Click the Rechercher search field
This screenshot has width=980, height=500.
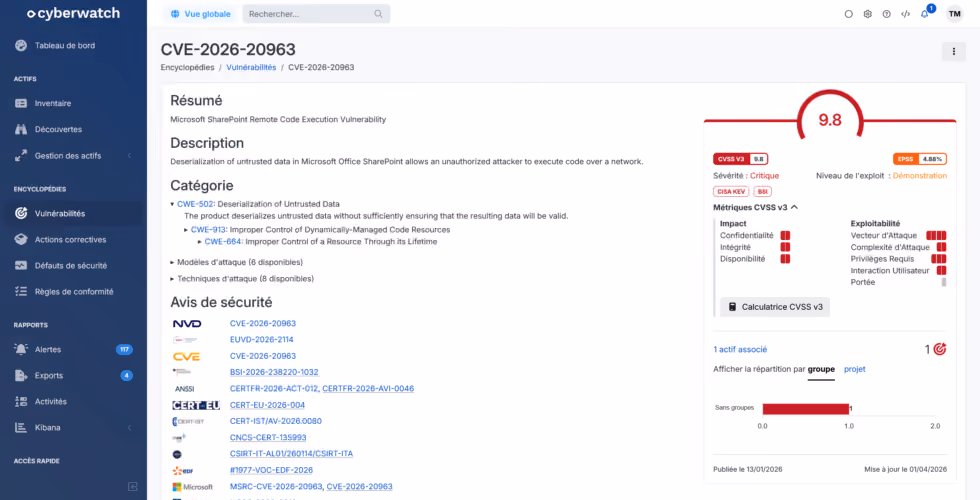click(316, 14)
